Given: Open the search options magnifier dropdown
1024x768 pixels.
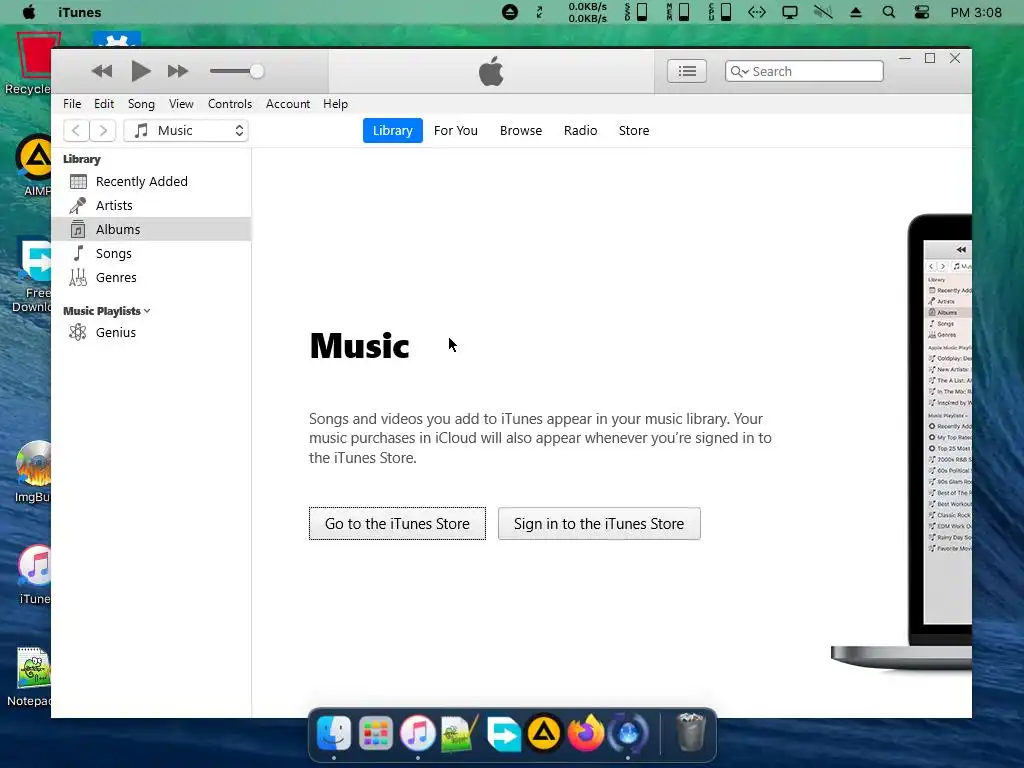Looking at the screenshot, I should click(739, 71).
